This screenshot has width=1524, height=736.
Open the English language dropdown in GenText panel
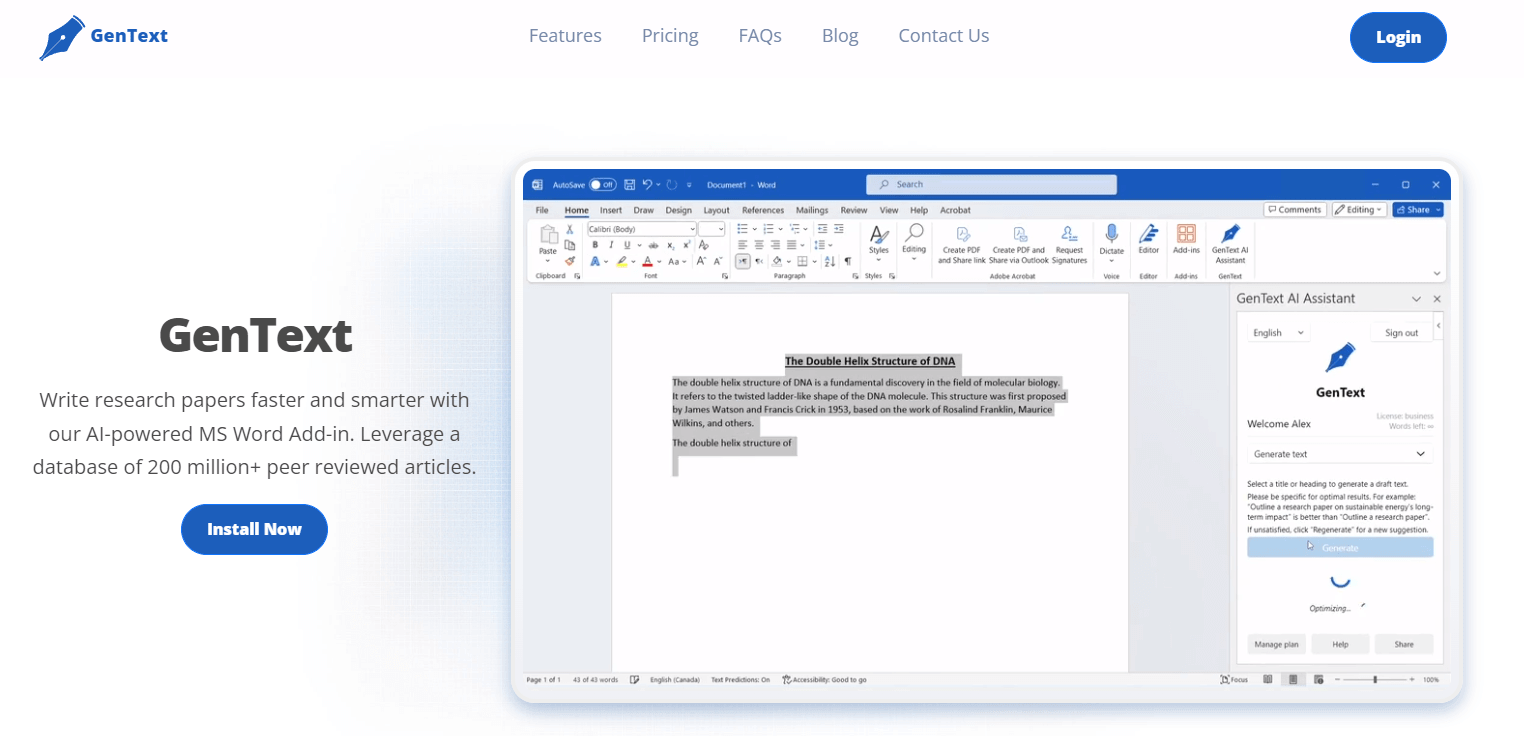click(x=1278, y=333)
